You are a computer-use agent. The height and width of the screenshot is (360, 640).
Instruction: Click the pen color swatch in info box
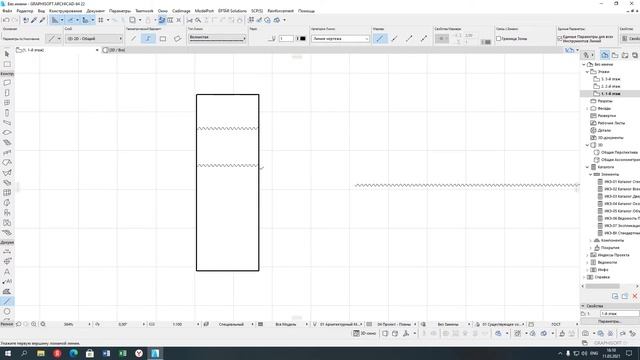coord(302,38)
